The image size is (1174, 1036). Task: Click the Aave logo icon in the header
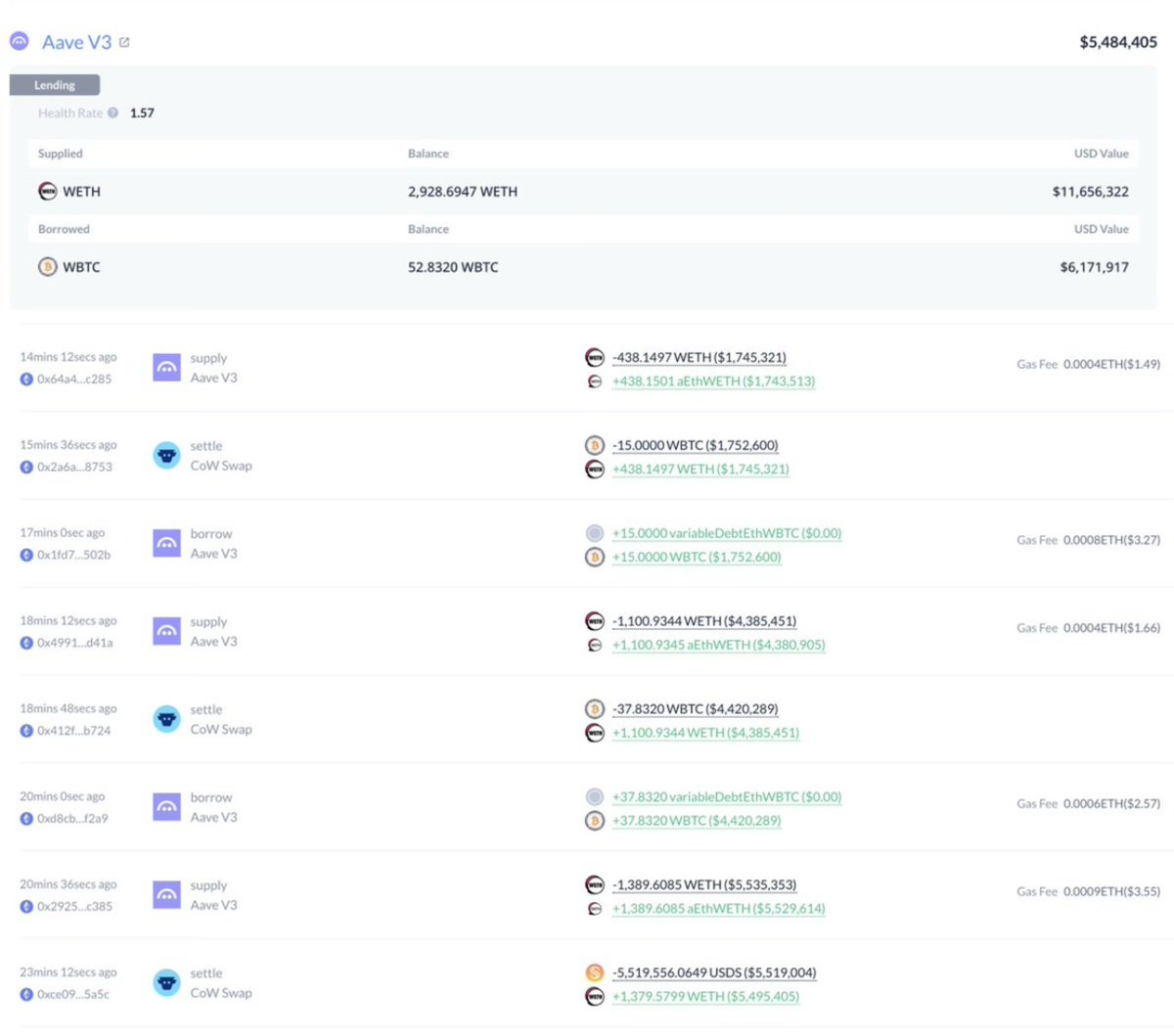tap(20, 41)
